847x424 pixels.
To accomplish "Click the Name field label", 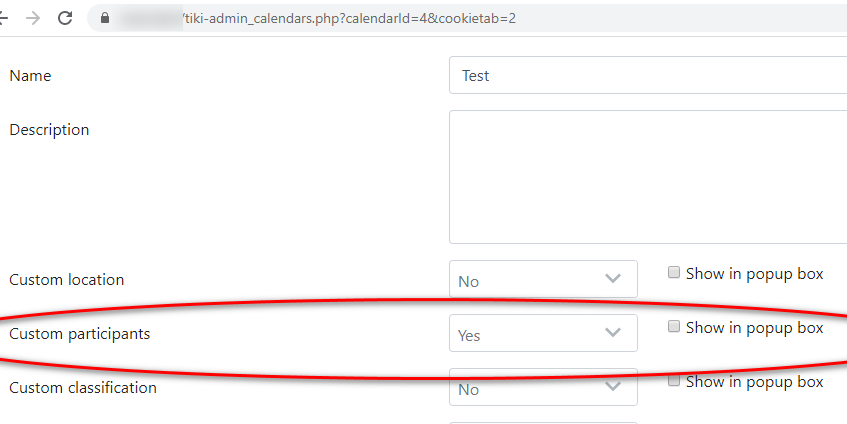I will (30, 76).
